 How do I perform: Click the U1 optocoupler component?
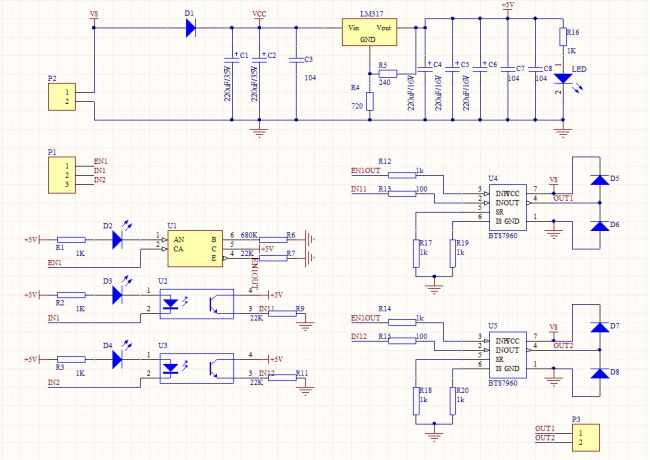coord(195,249)
